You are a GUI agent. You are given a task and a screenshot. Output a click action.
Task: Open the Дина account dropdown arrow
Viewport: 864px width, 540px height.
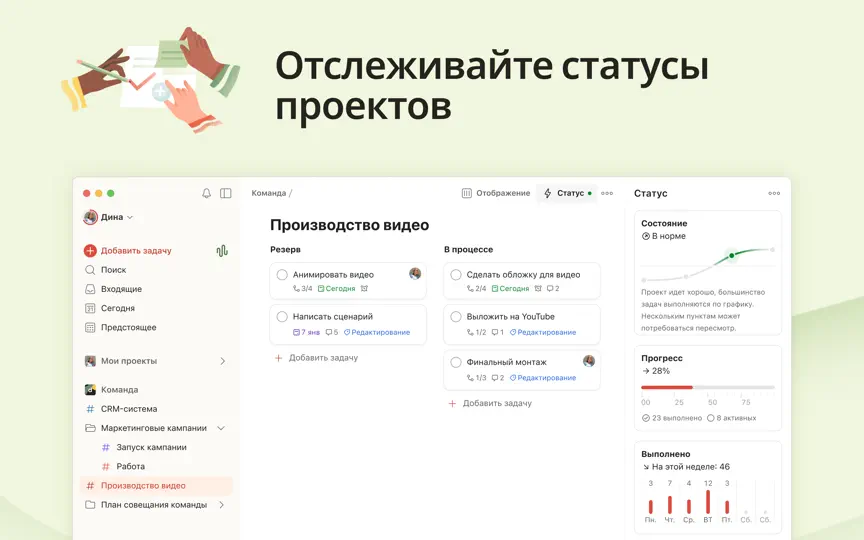[x=130, y=218]
